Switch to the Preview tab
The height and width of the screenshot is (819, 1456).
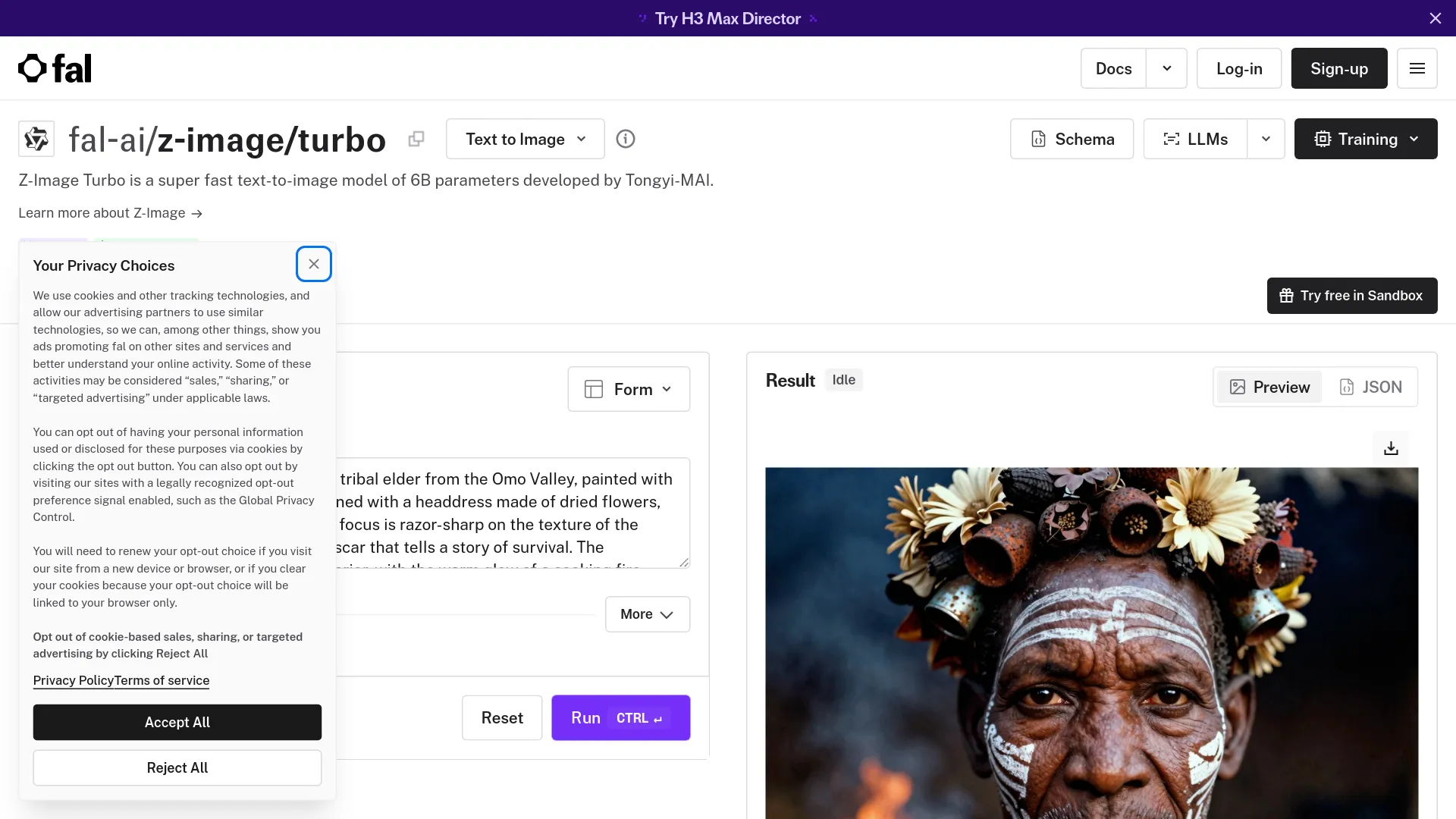click(1269, 387)
